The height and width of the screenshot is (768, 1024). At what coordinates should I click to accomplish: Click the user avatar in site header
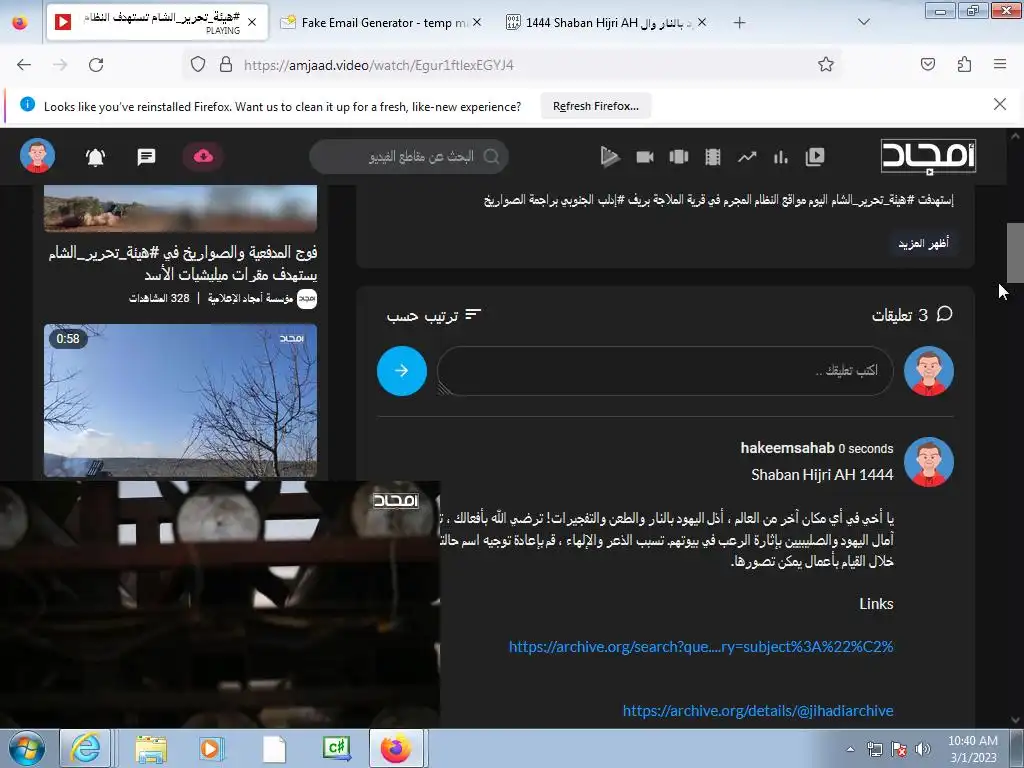tap(37, 155)
